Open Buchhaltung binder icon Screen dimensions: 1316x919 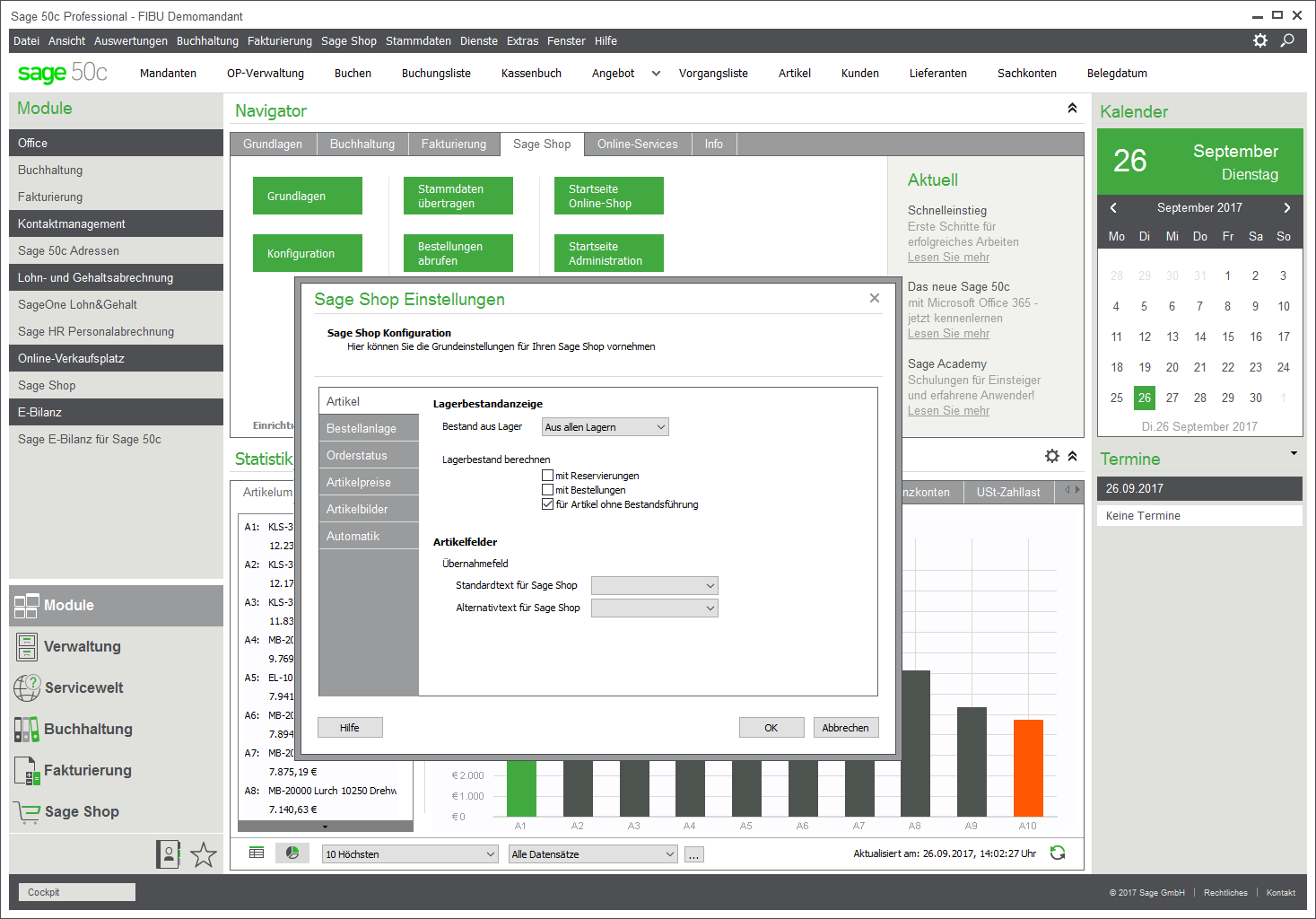tap(26, 729)
